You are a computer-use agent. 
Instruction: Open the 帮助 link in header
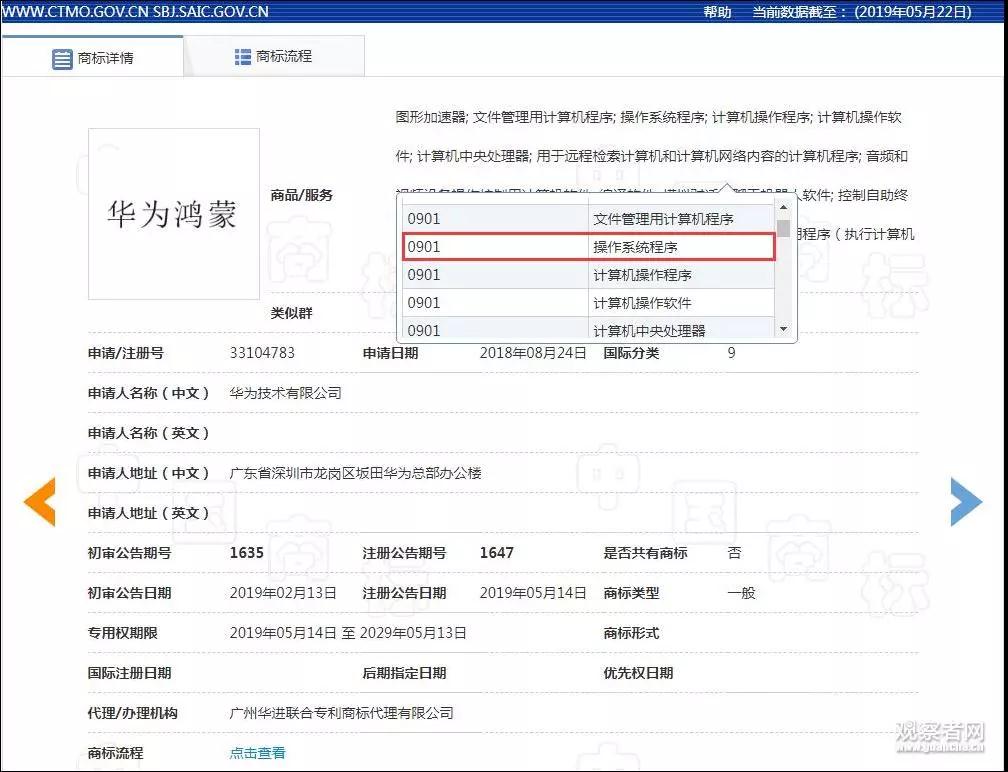pyautogui.click(x=717, y=12)
